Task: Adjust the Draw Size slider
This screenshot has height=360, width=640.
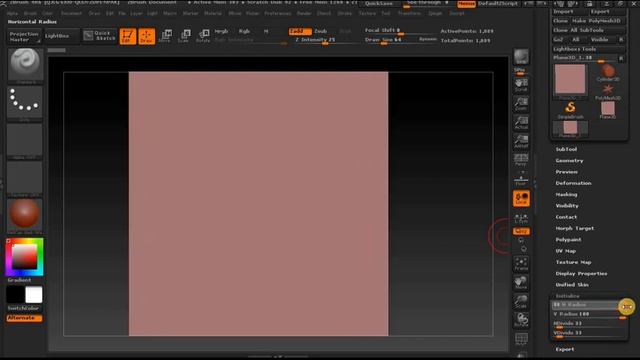Action: (x=390, y=40)
